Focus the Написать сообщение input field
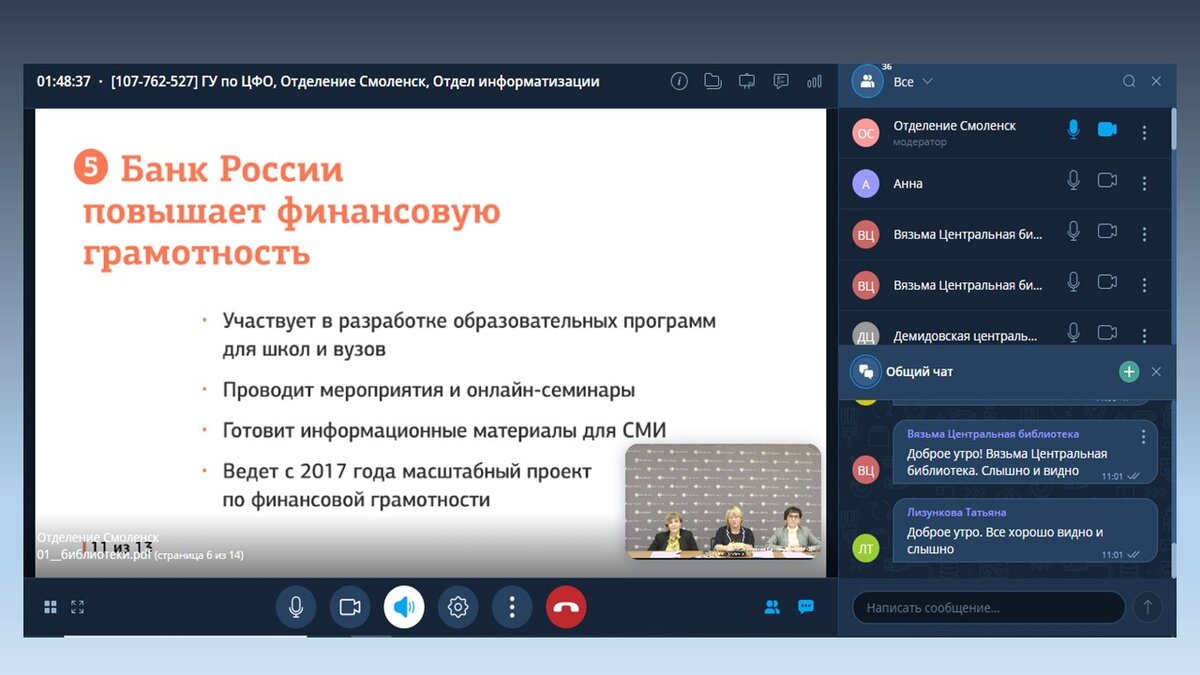This screenshot has width=1200, height=675. point(989,607)
